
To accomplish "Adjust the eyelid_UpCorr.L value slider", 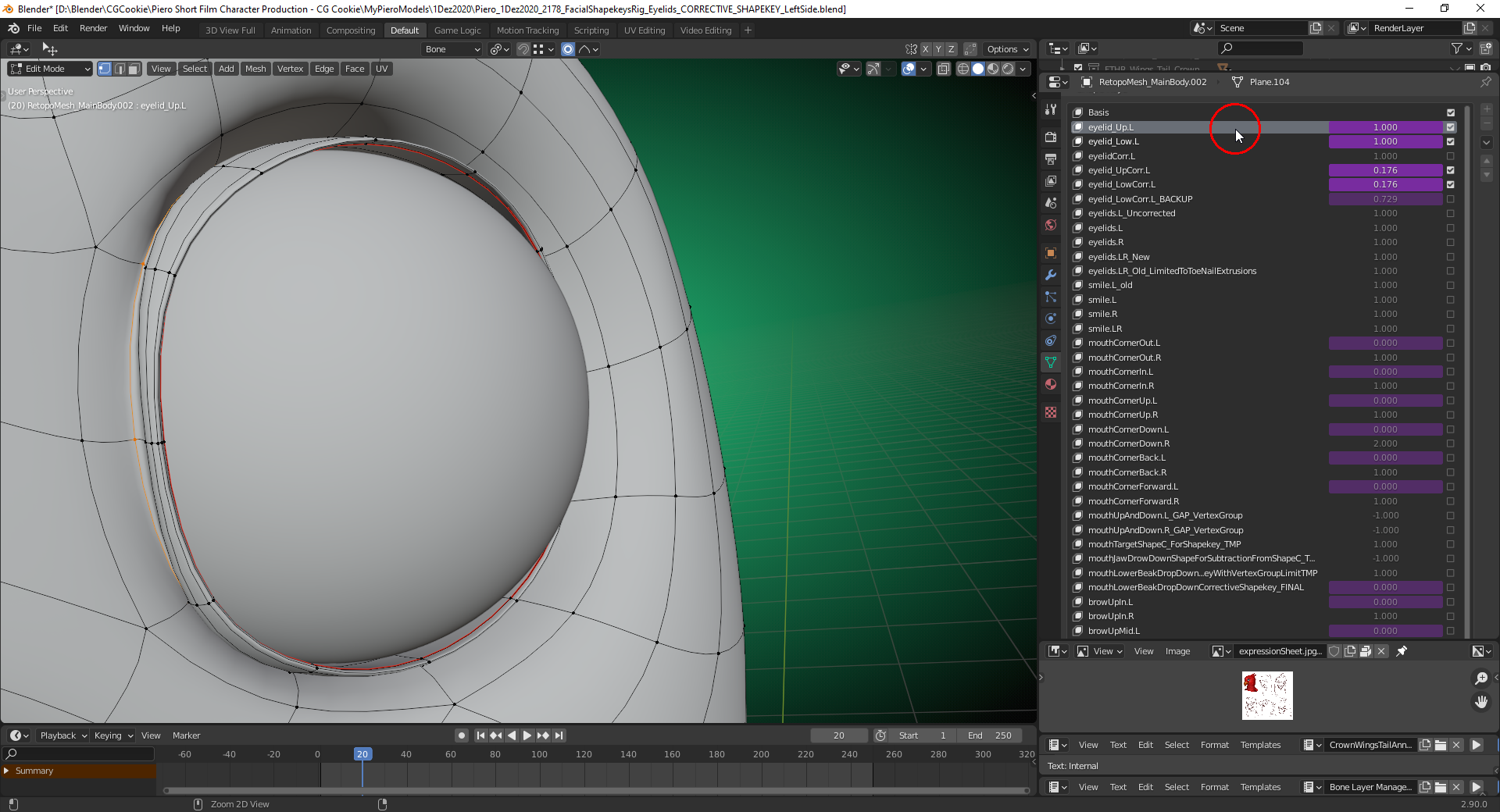I will click(x=1385, y=169).
